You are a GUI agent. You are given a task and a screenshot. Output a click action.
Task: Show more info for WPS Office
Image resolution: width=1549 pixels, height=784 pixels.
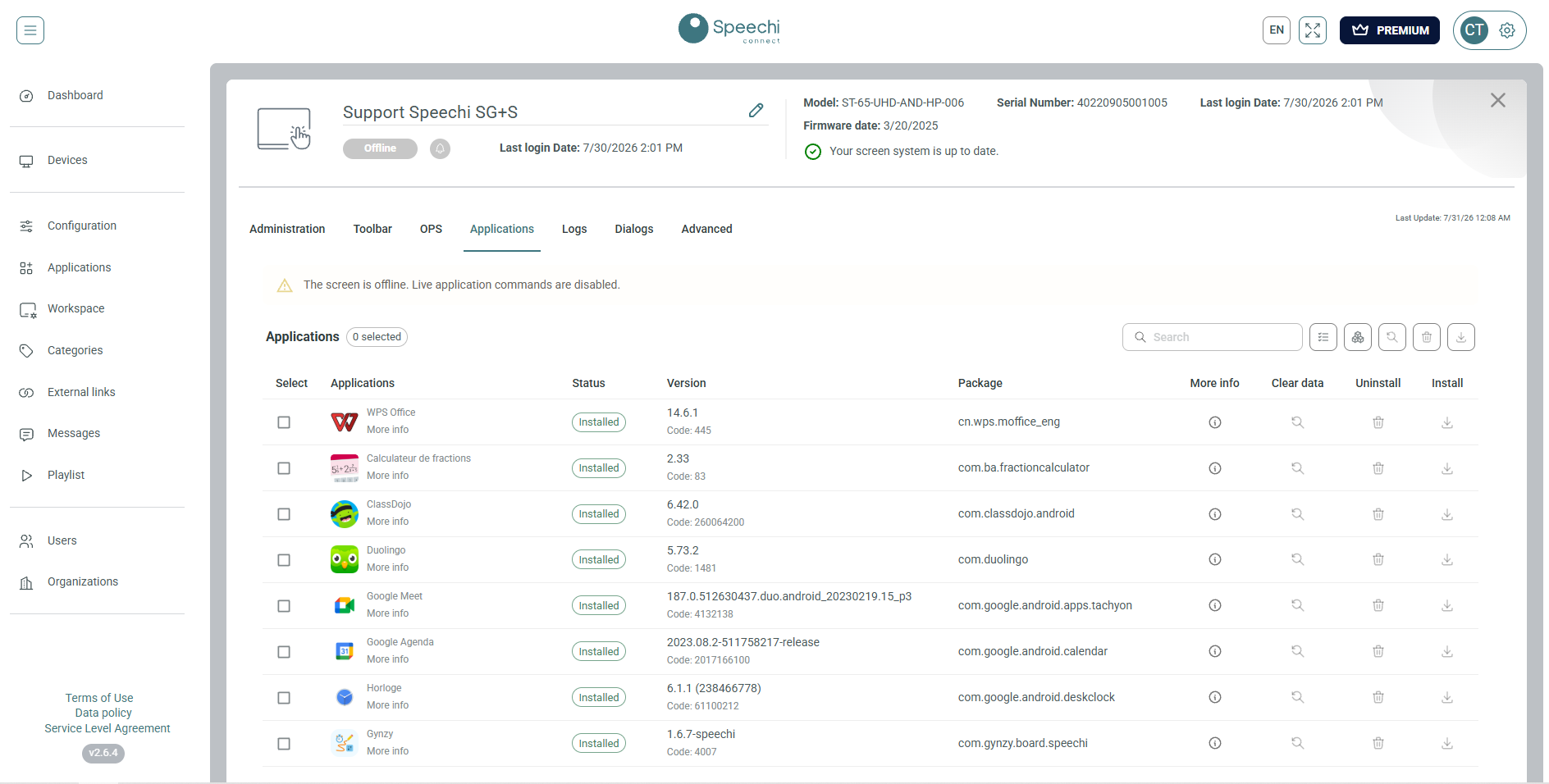[1215, 422]
